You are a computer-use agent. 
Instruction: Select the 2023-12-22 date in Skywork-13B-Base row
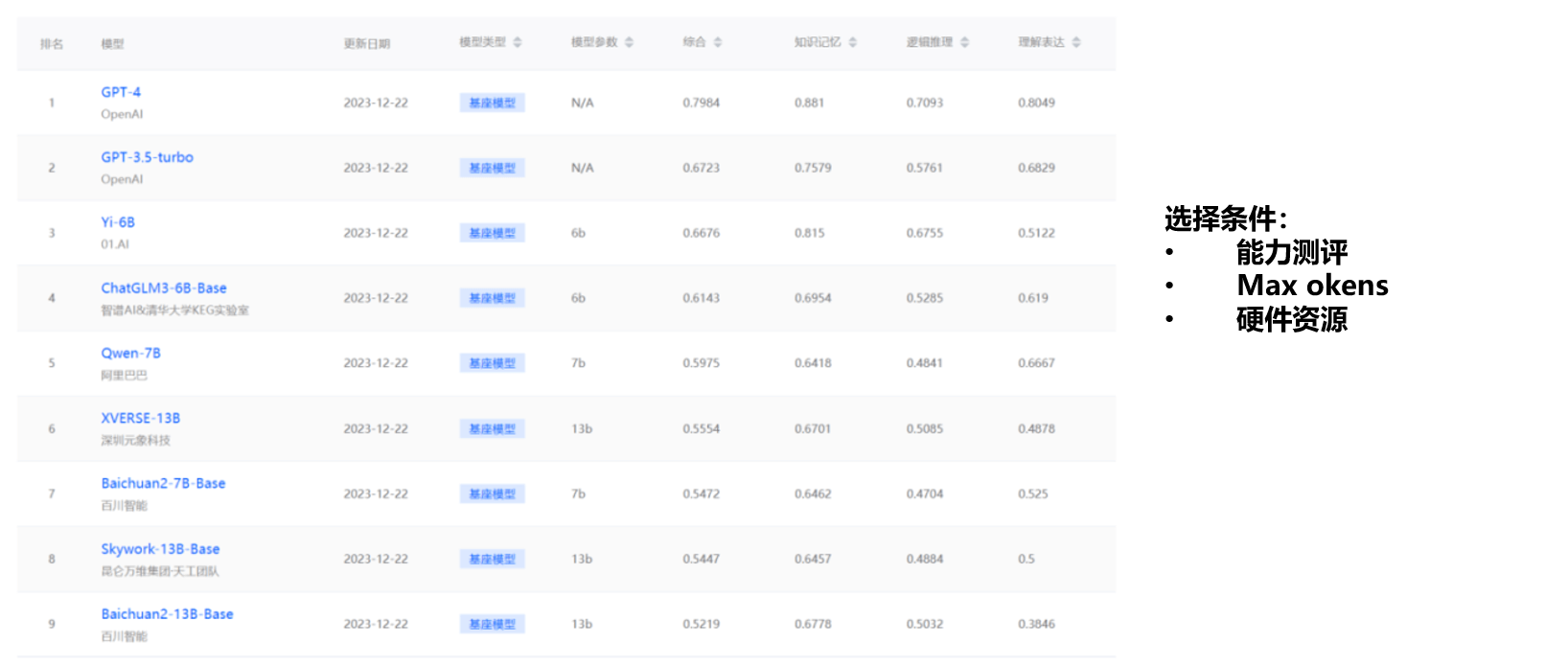pos(376,559)
